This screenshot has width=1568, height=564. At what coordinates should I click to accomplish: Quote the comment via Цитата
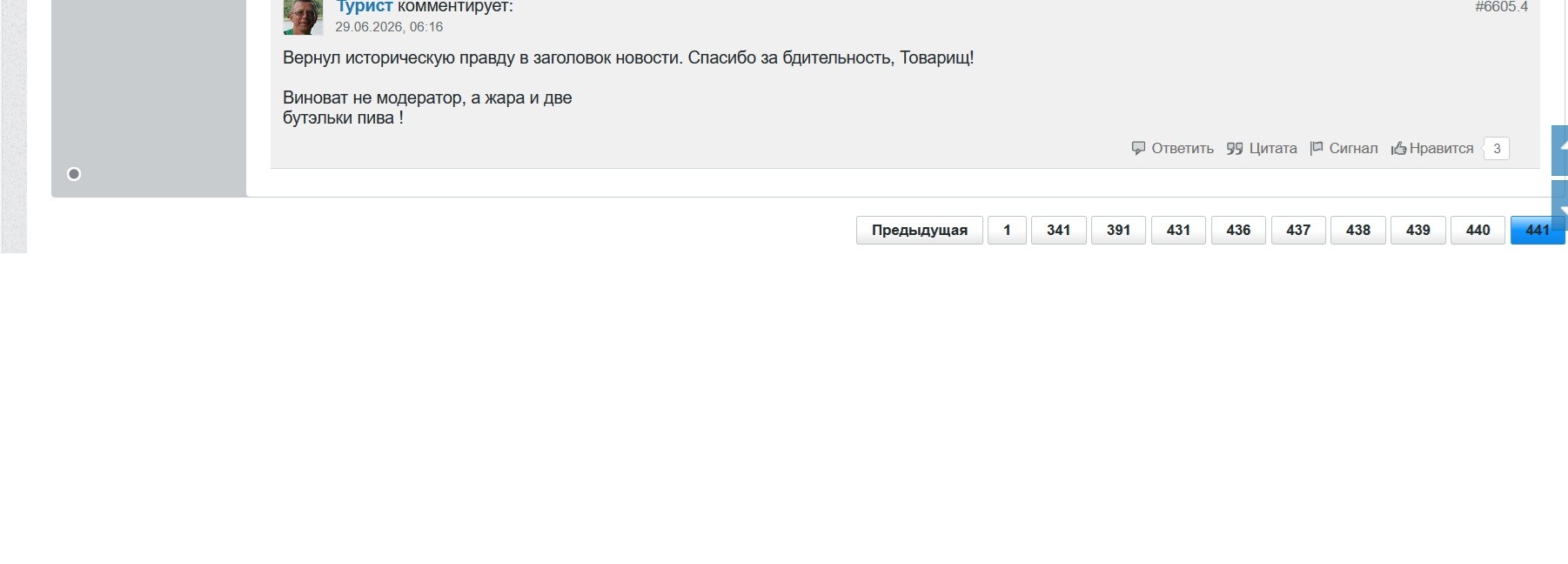point(1262,149)
